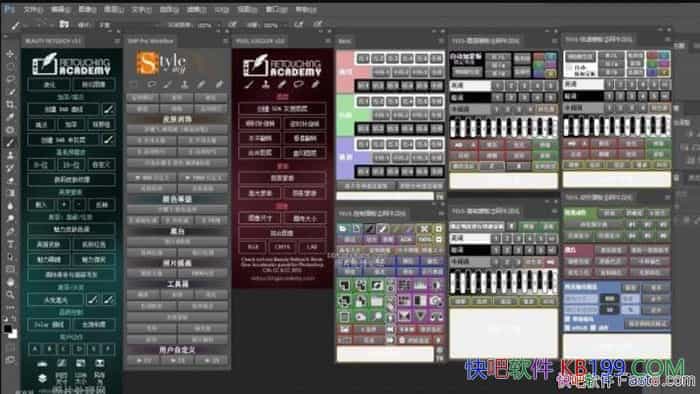The height and width of the screenshot is (394, 700).
Task: Click the 用户自定义 heading in DNP panel
Action: coord(177,349)
